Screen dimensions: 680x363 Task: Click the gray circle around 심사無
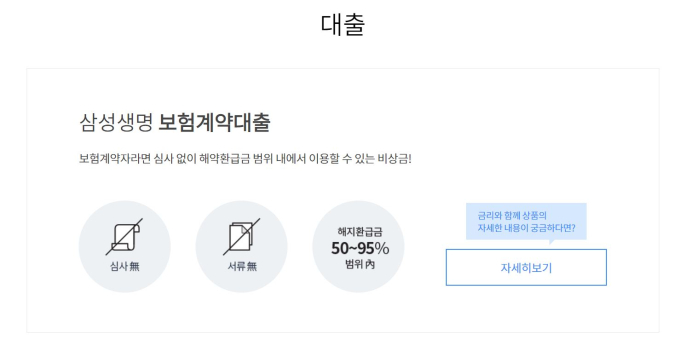click(124, 246)
